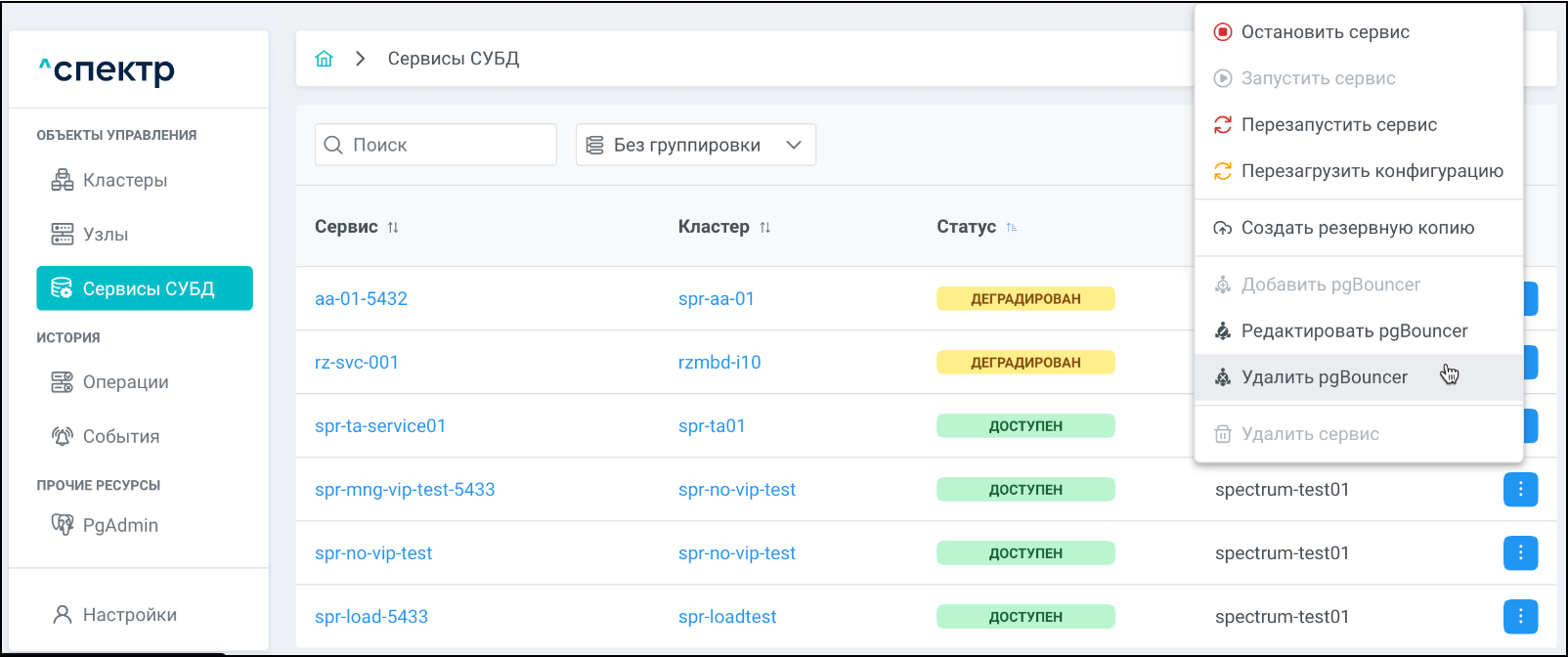Screen dimensions: 1568x657
Task: Open Настройки in the sidebar
Action: tap(129, 615)
